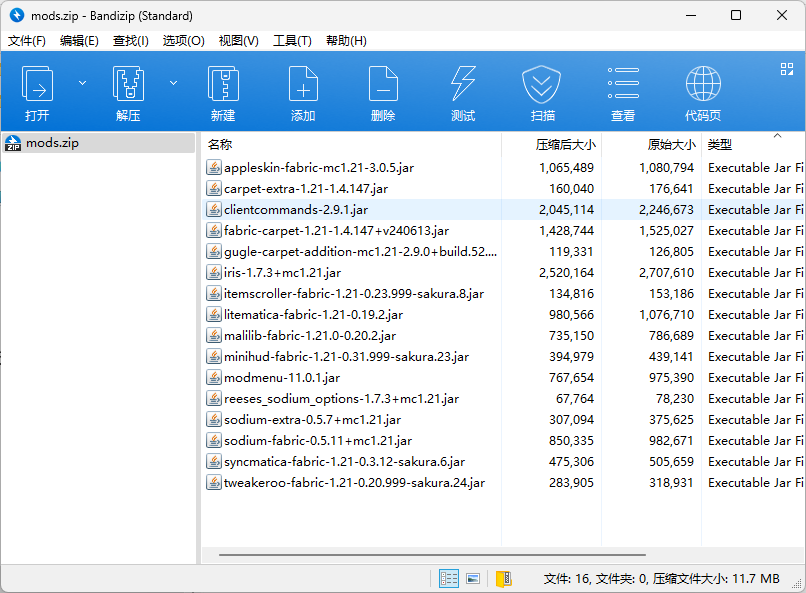Click the 新建 (New archive) icon
This screenshot has width=806, height=593.
tap(223, 83)
